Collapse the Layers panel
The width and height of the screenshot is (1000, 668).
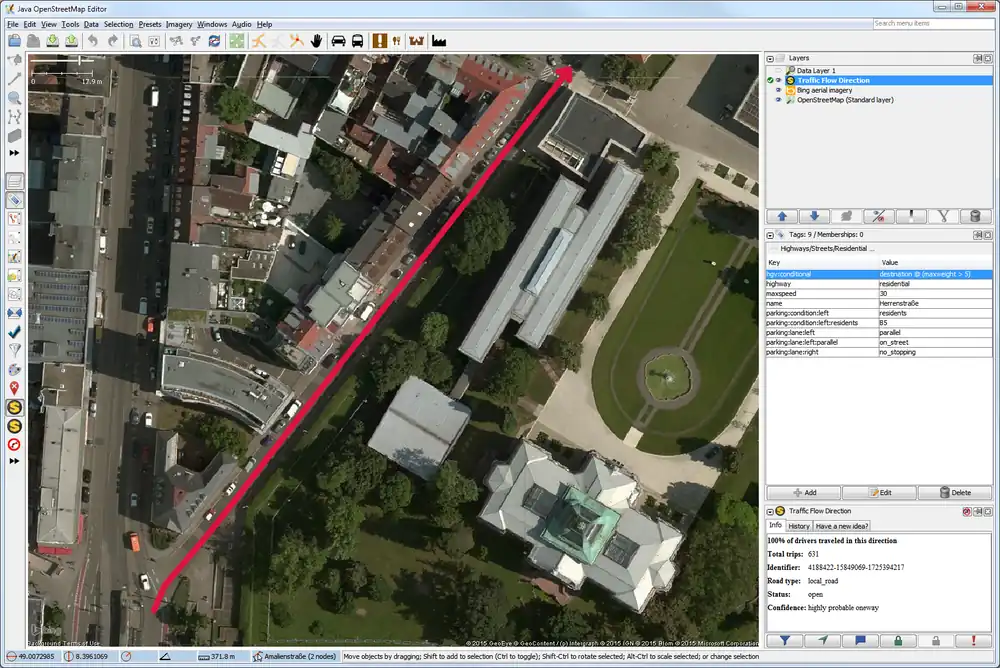(771, 58)
